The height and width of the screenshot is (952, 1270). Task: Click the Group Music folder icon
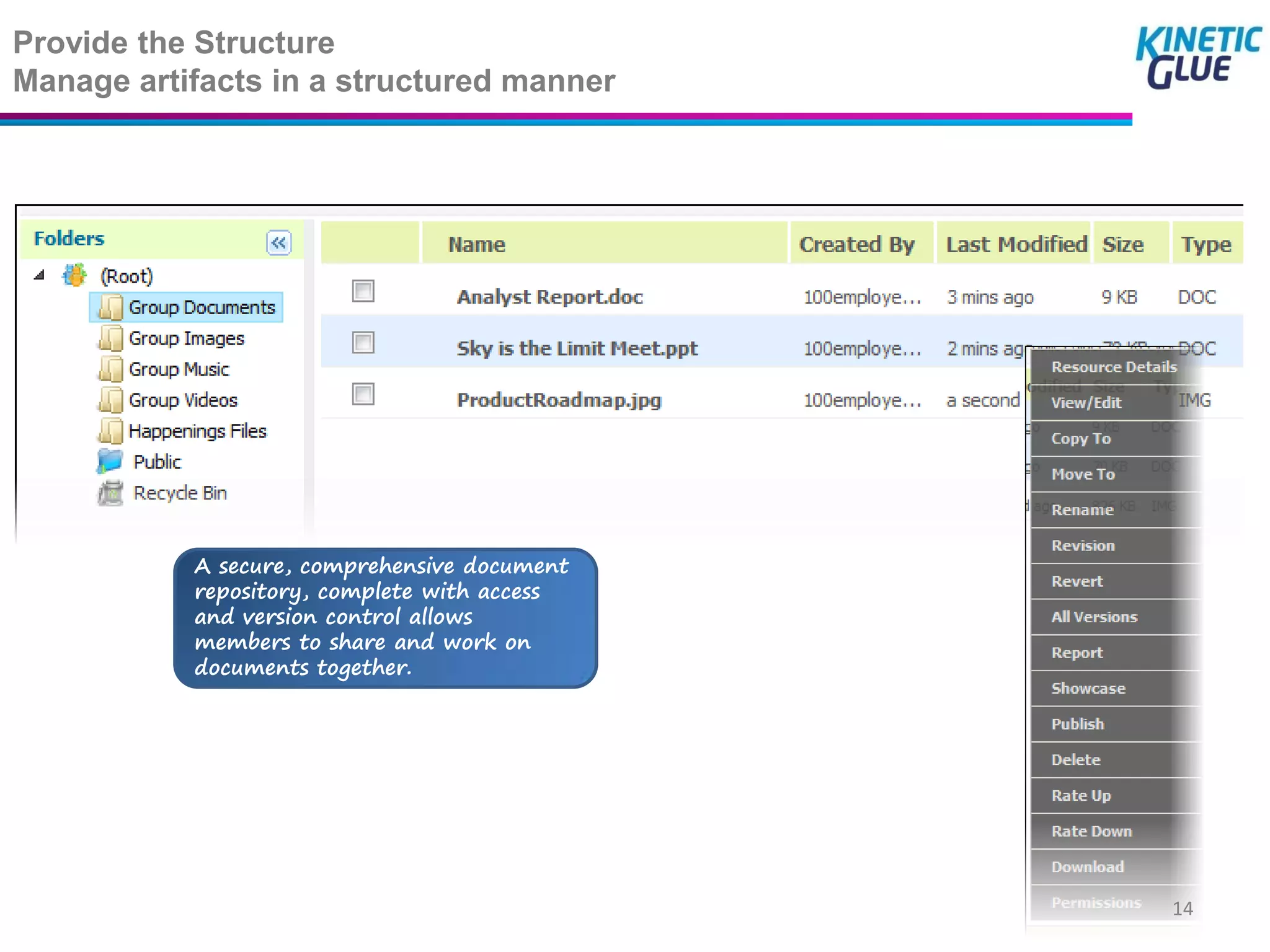coord(111,369)
